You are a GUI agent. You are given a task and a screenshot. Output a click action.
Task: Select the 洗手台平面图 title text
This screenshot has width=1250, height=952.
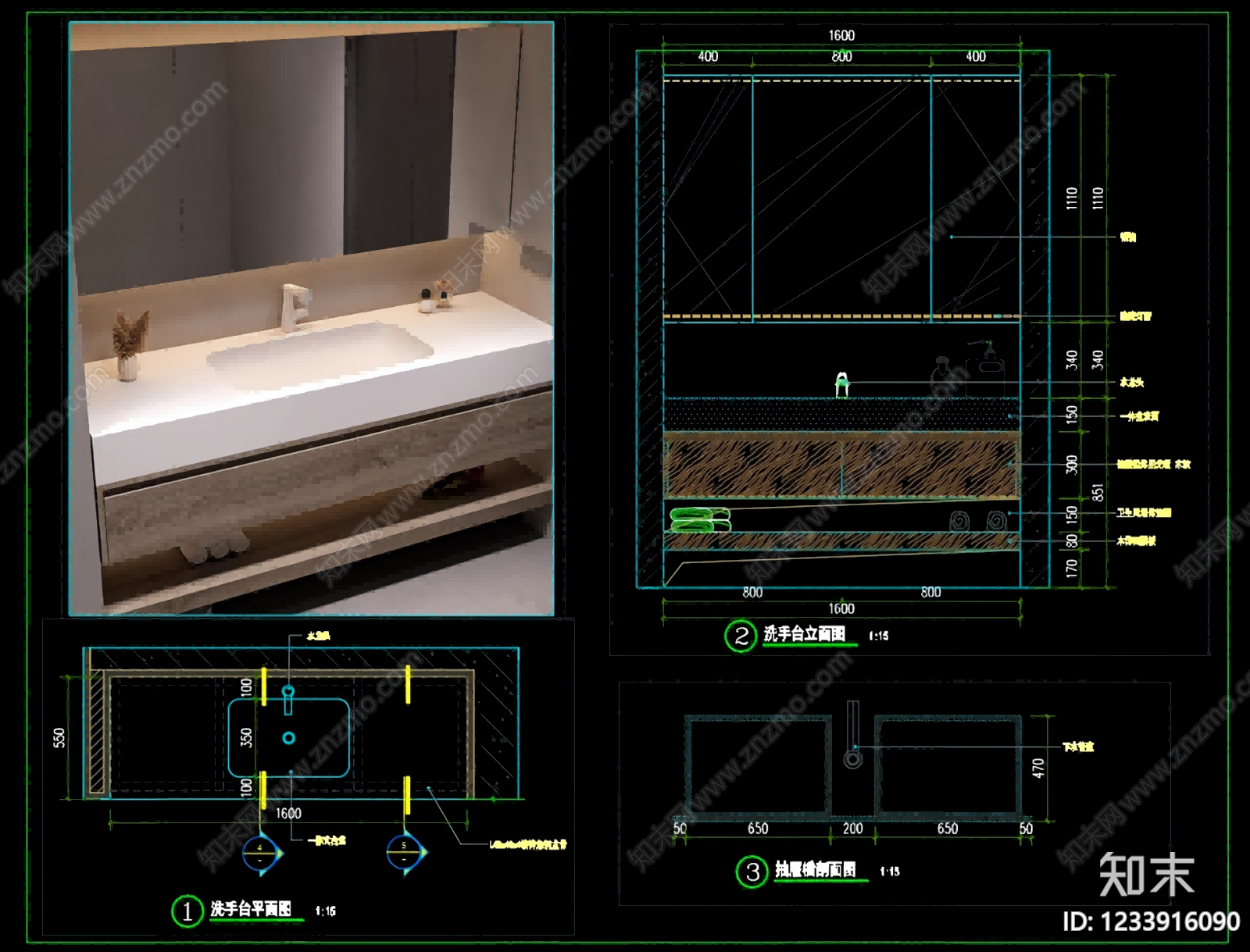[251, 908]
